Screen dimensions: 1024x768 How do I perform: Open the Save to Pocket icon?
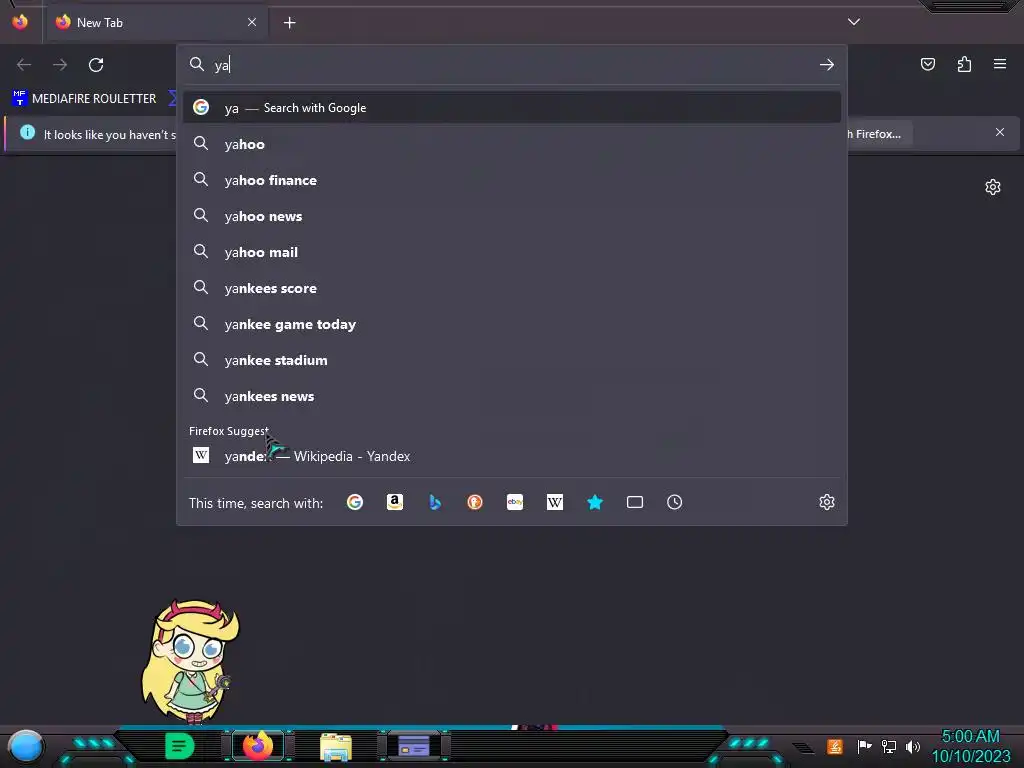tap(928, 64)
